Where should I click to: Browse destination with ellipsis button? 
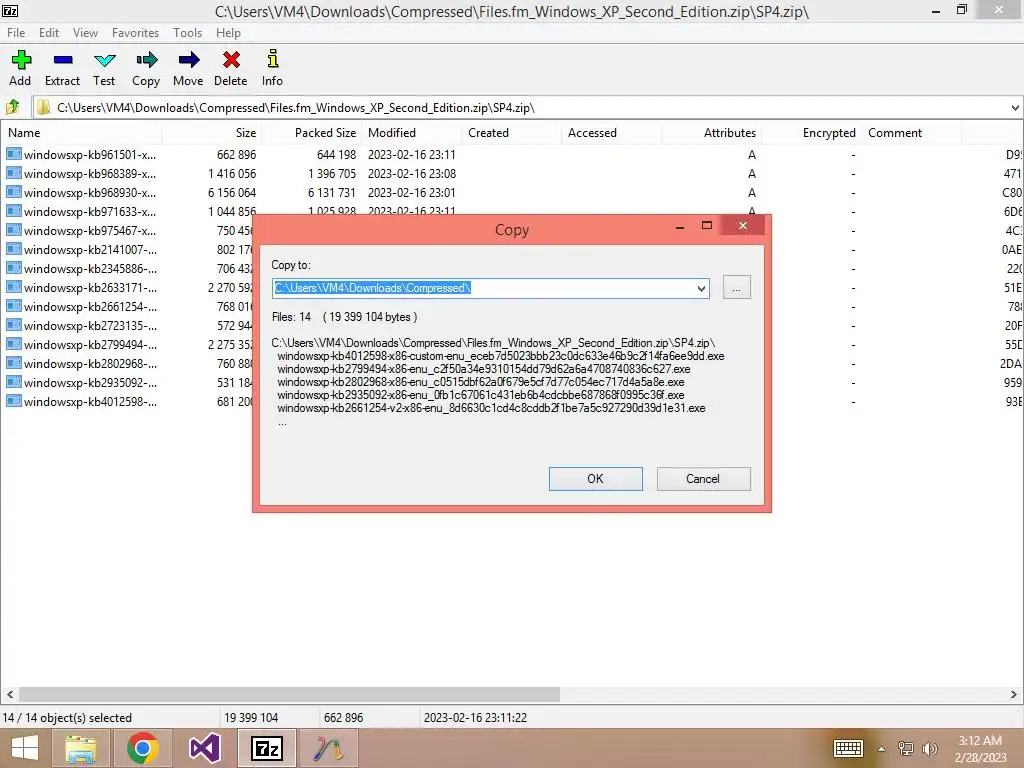click(737, 287)
